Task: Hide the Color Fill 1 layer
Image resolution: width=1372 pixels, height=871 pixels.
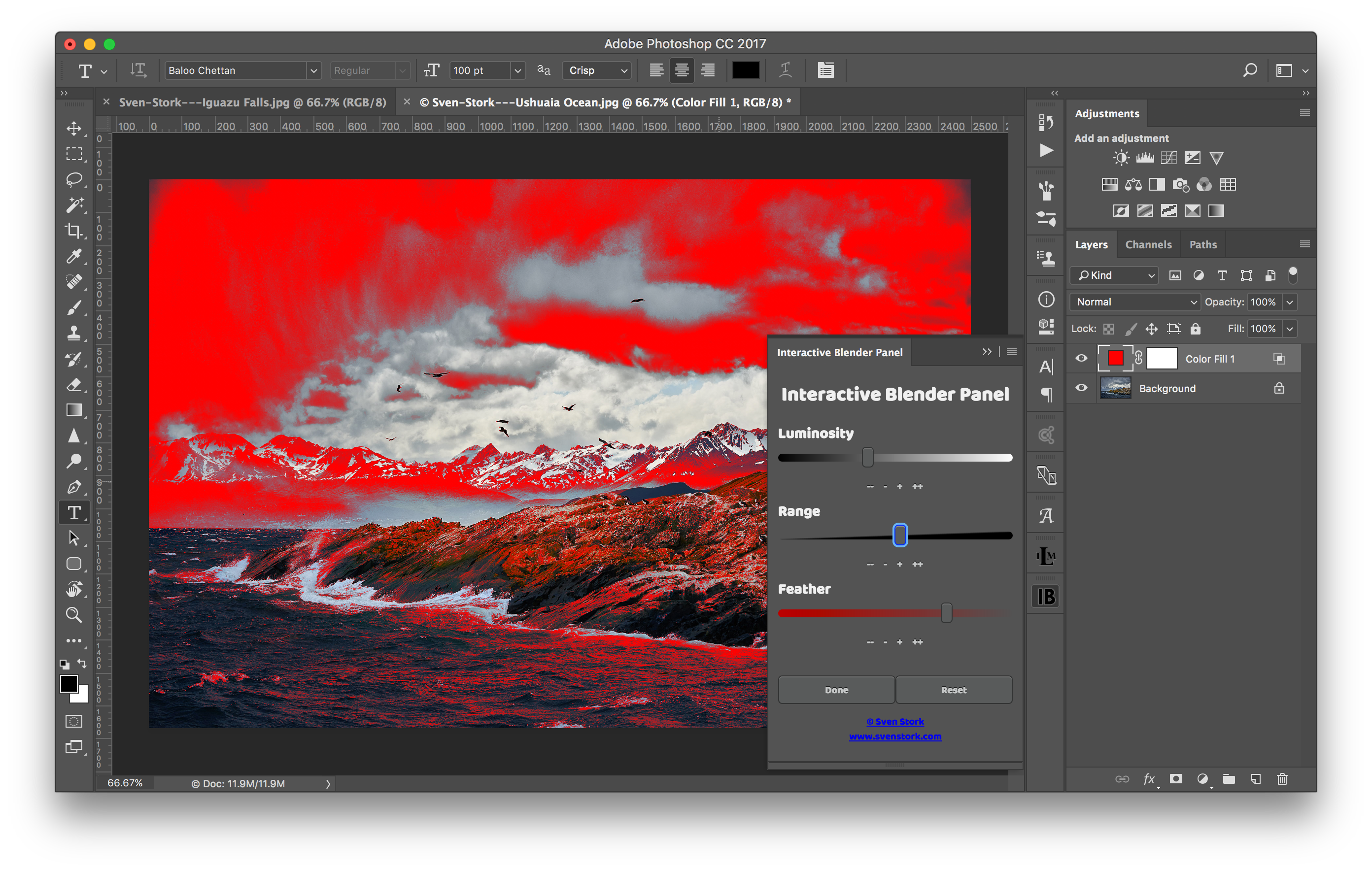Action: click(1081, 358)
